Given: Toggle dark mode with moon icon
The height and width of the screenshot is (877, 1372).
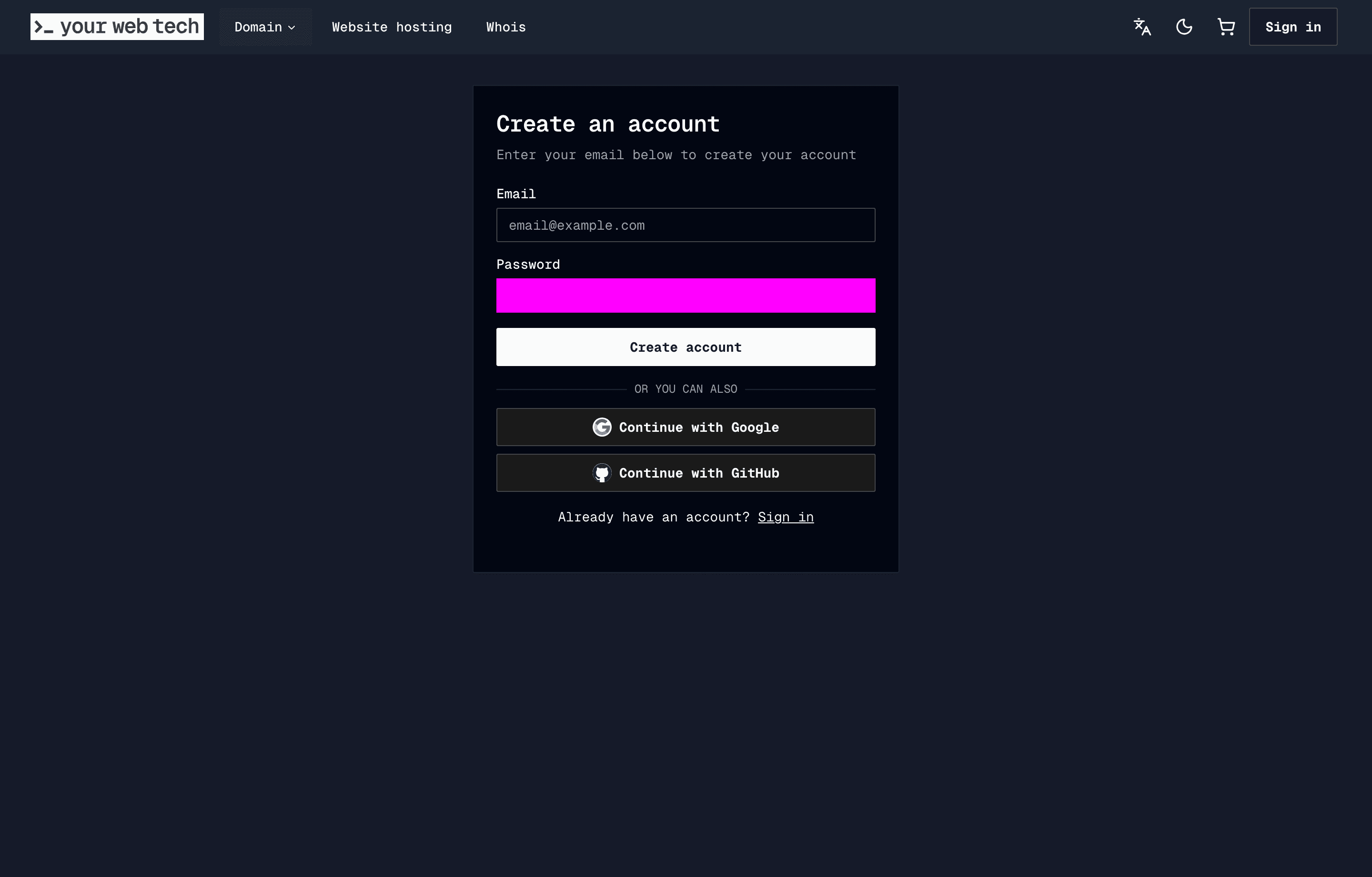Looking at the screenshot, I should (x=1184, y=27).
